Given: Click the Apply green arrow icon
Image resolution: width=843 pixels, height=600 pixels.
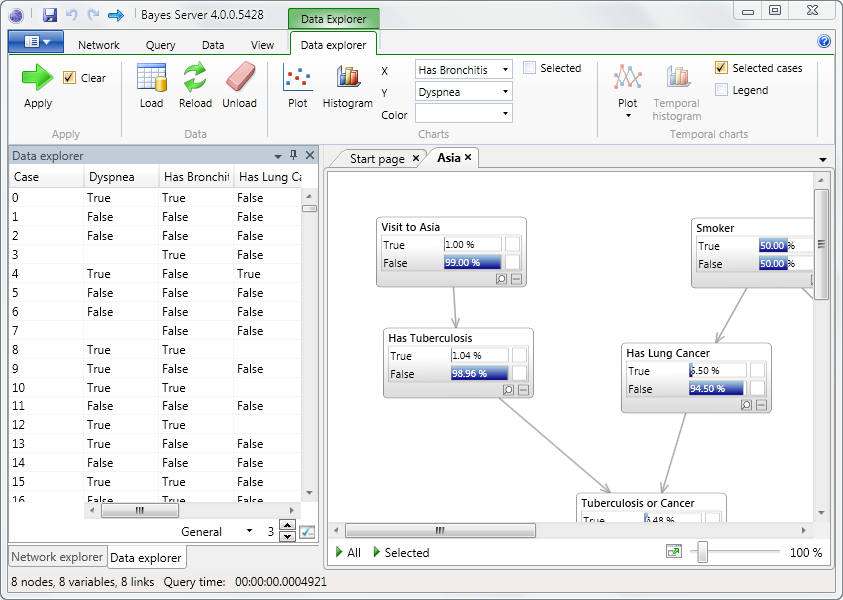Looking at the screenshot, I should [x=36, y=78].
